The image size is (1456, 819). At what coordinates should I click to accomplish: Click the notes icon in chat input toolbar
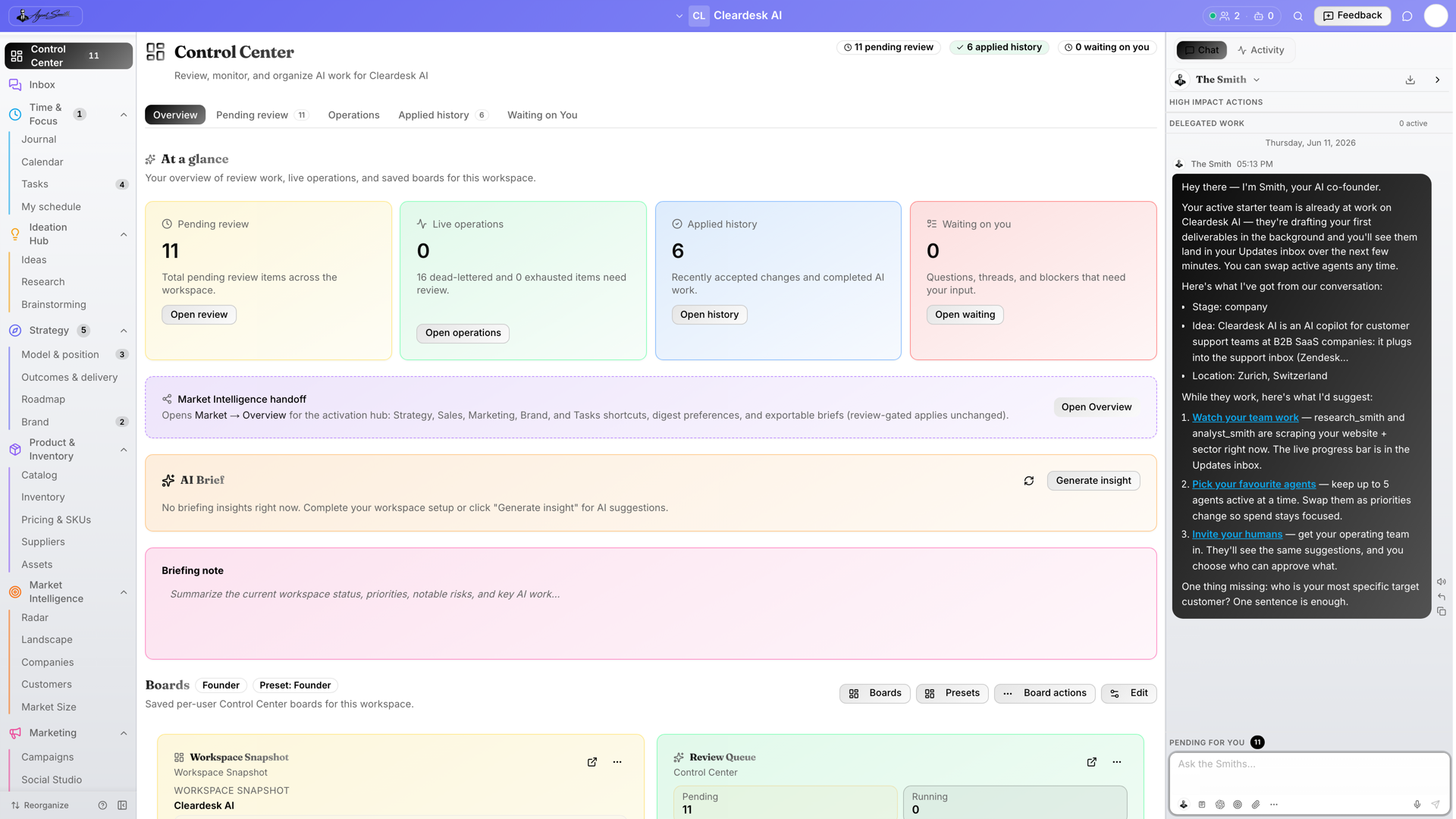[x=1202, y=805]
